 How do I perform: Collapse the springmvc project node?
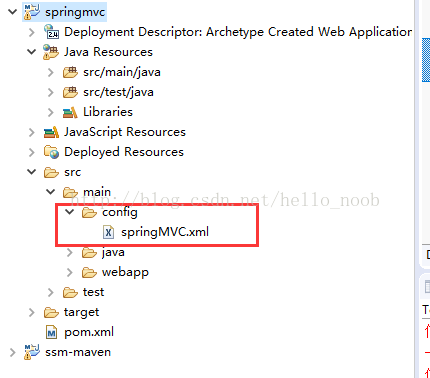pyautogui.click(x=13, y=12)
